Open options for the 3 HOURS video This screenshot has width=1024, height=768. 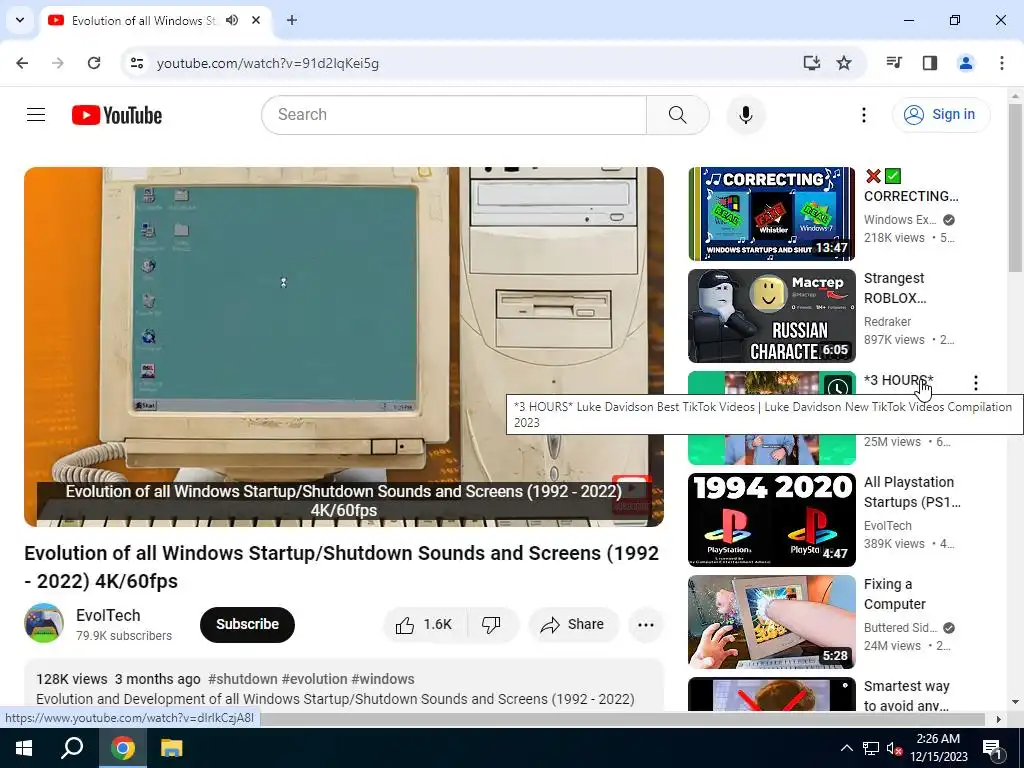click(975, 383)
